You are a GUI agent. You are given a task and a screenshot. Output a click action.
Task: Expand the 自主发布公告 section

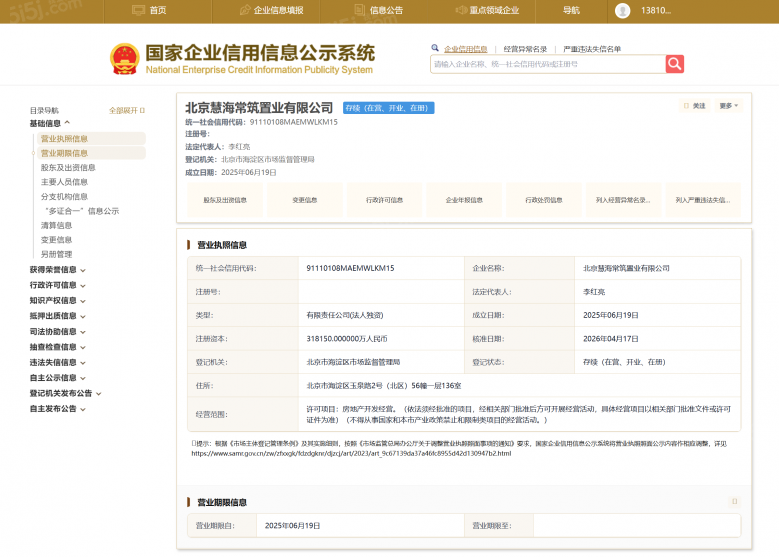tap(58, 409)
